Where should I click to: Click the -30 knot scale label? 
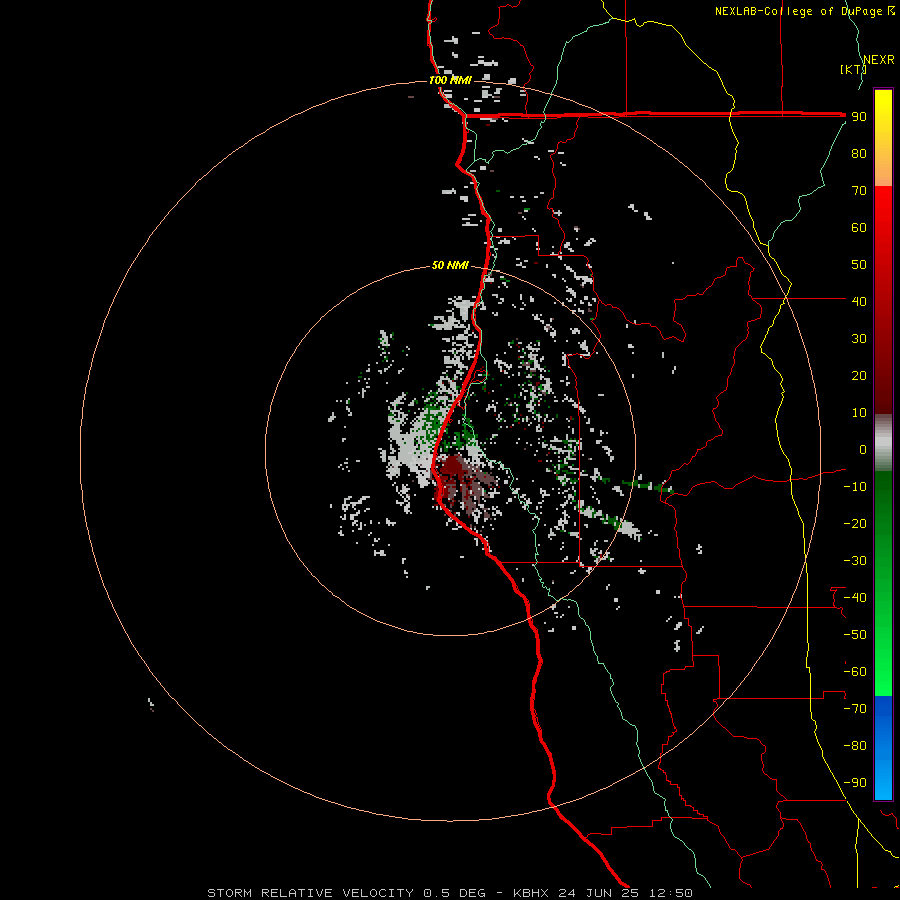(x=855, y=561)
